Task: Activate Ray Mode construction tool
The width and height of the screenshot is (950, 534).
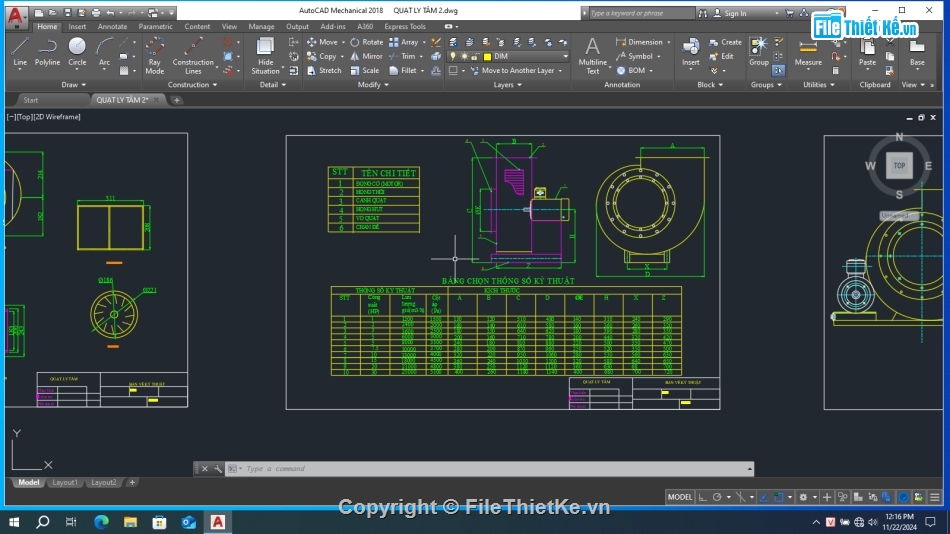Action: point(154,56)
